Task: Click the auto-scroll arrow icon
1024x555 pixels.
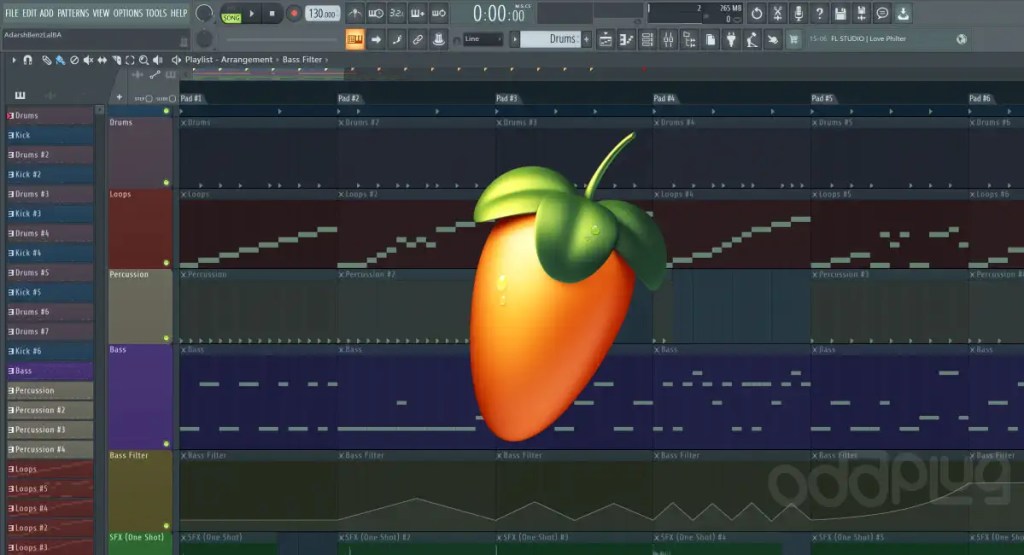Action: point(376,39)
